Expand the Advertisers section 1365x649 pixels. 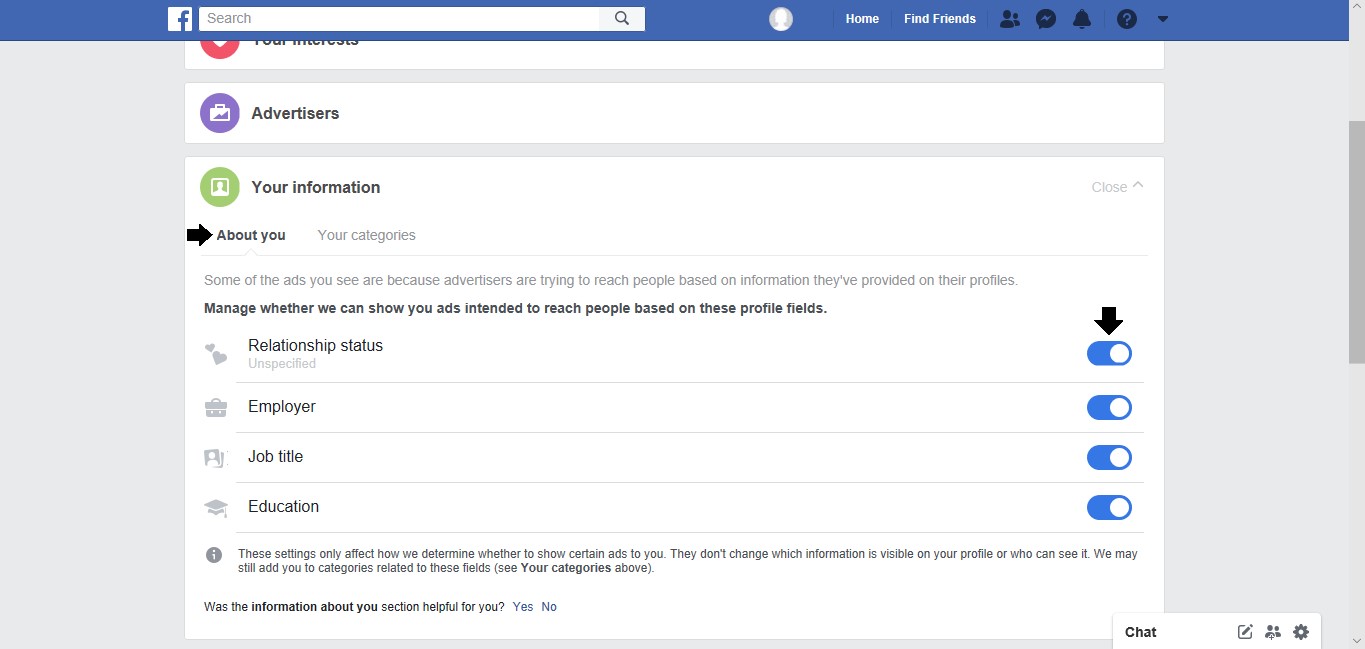(x=674, y=113)
